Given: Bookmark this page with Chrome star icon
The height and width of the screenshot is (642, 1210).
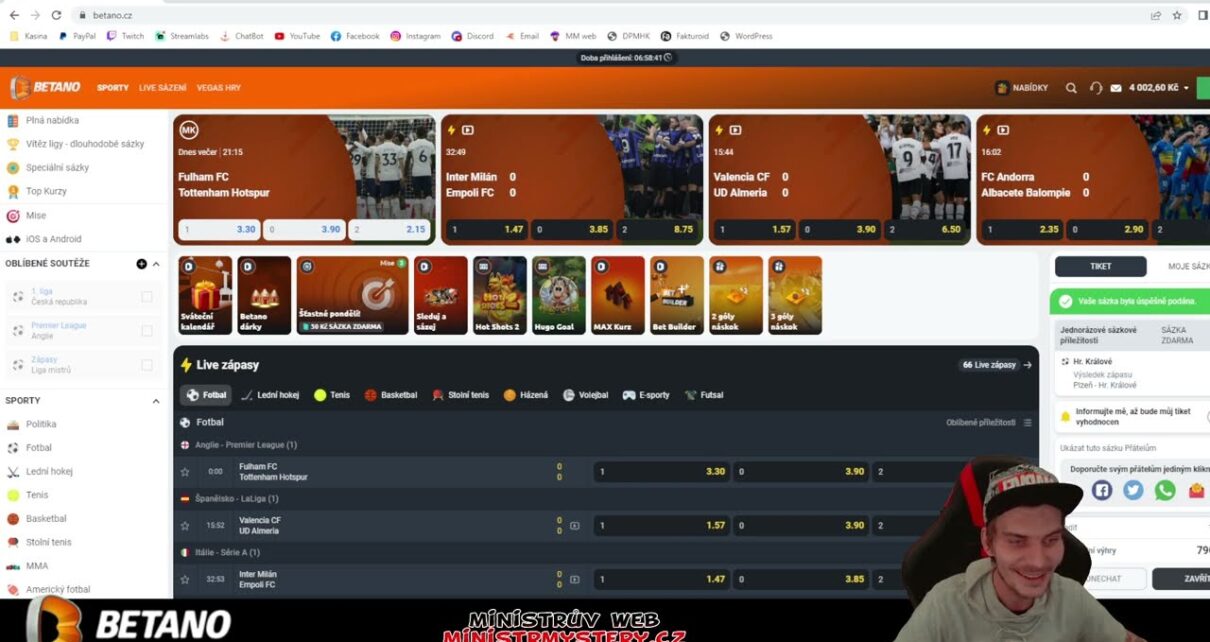Looking at the screenshot, I should tap(1177, 15).
